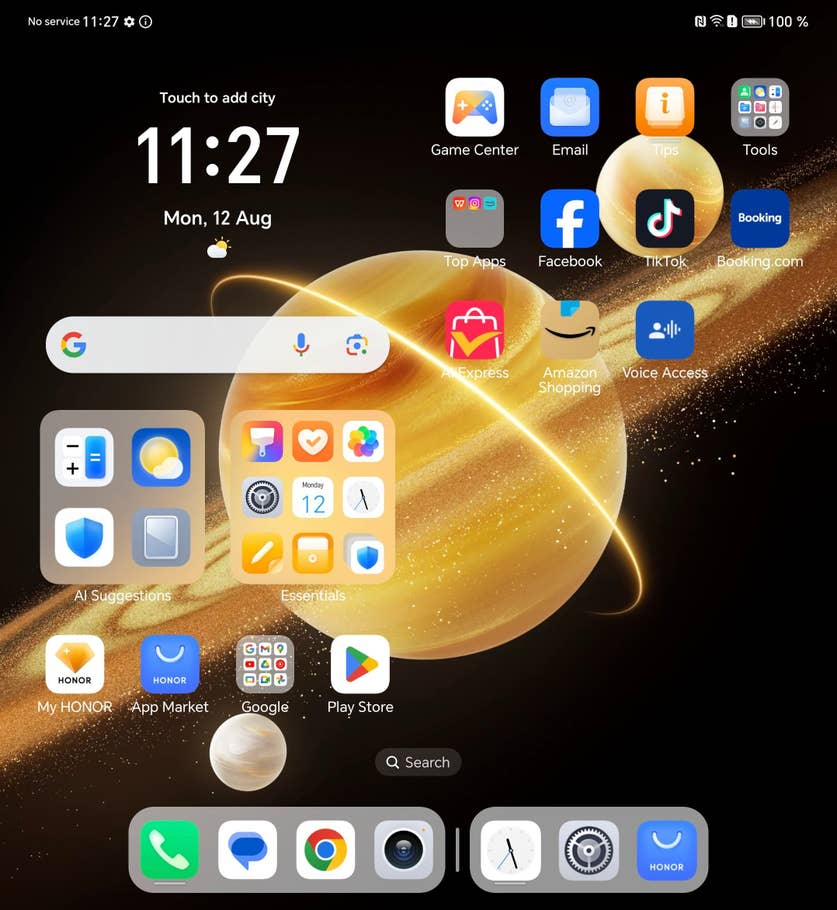Open Google Lens from the search bar

pos(357,344)
